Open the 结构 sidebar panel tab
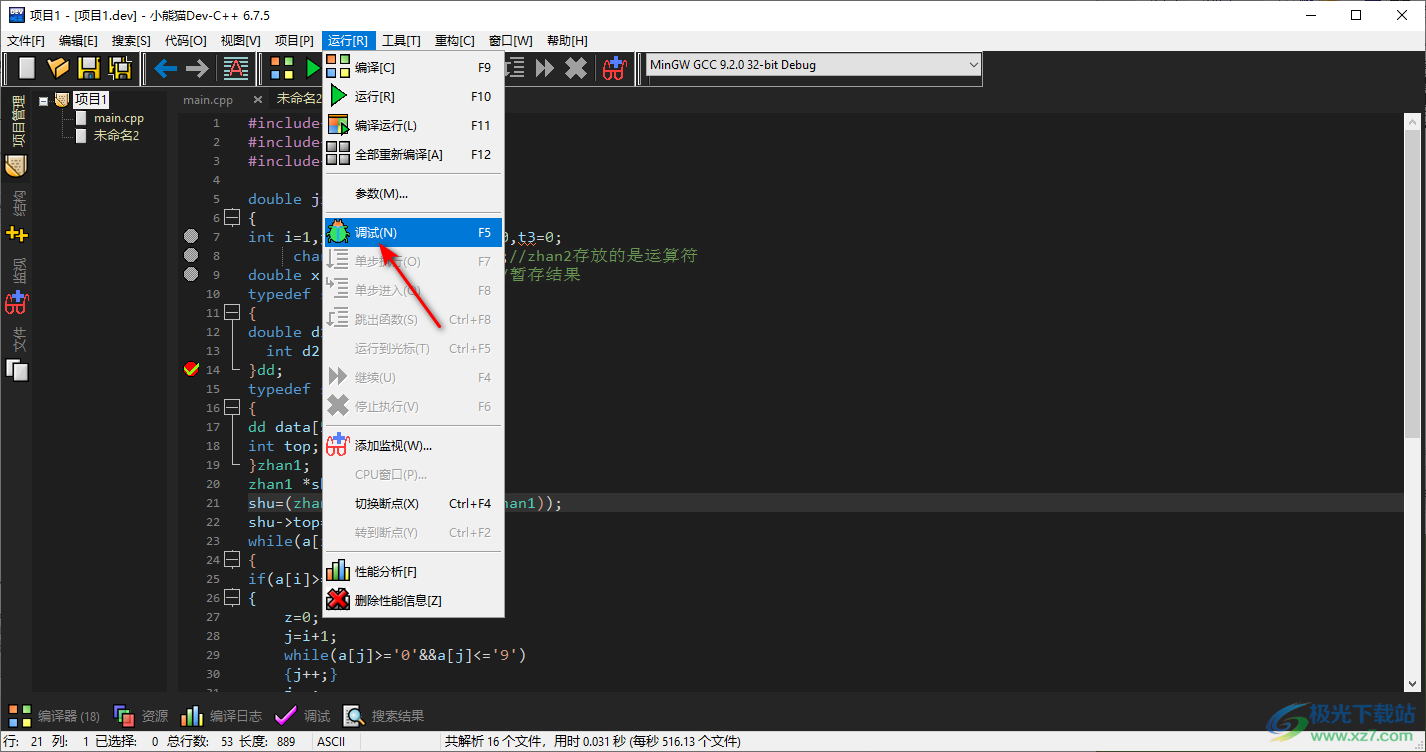This screenshot has height=752, width=1426. [x=17, y=203]
